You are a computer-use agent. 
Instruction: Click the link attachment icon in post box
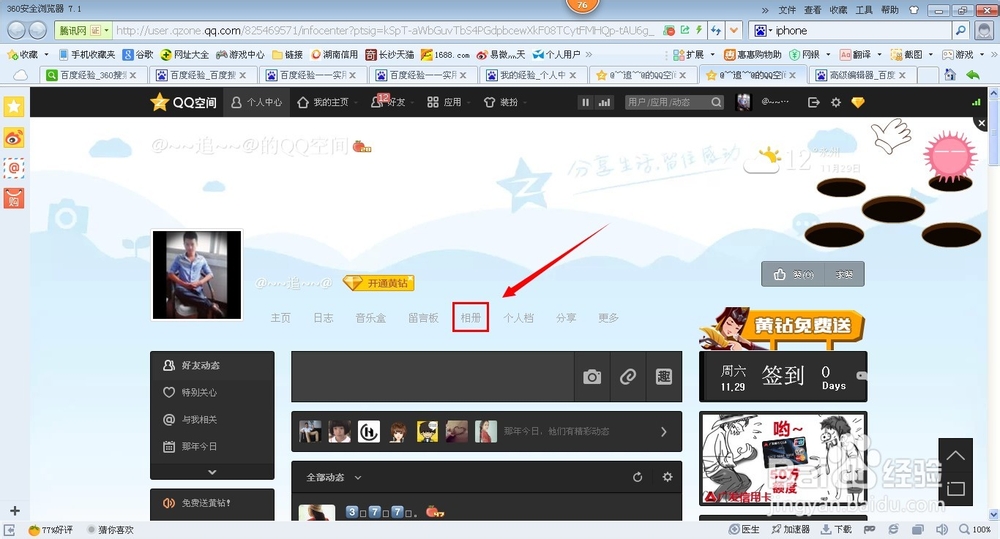click(628, 377)
